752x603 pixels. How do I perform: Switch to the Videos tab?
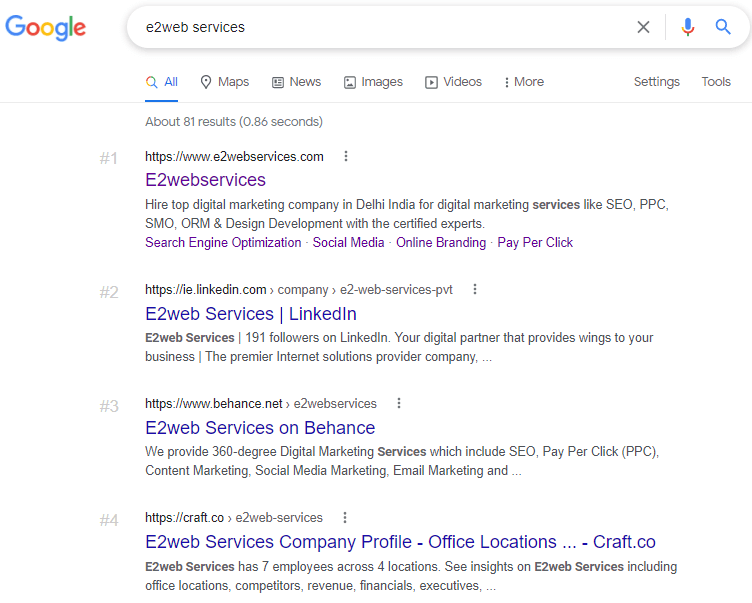point(453,82)
